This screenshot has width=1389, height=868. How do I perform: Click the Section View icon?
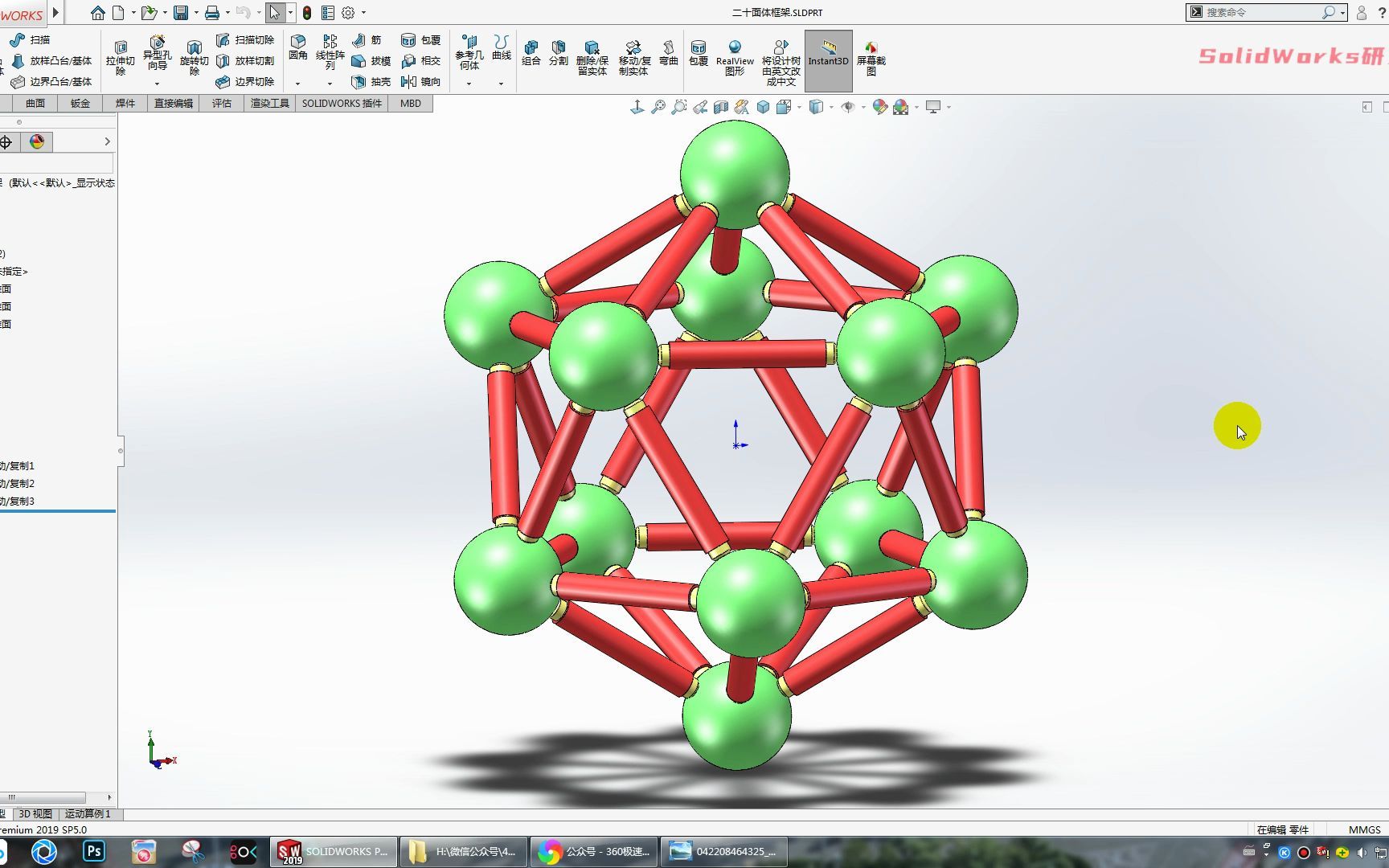point(721,107)
